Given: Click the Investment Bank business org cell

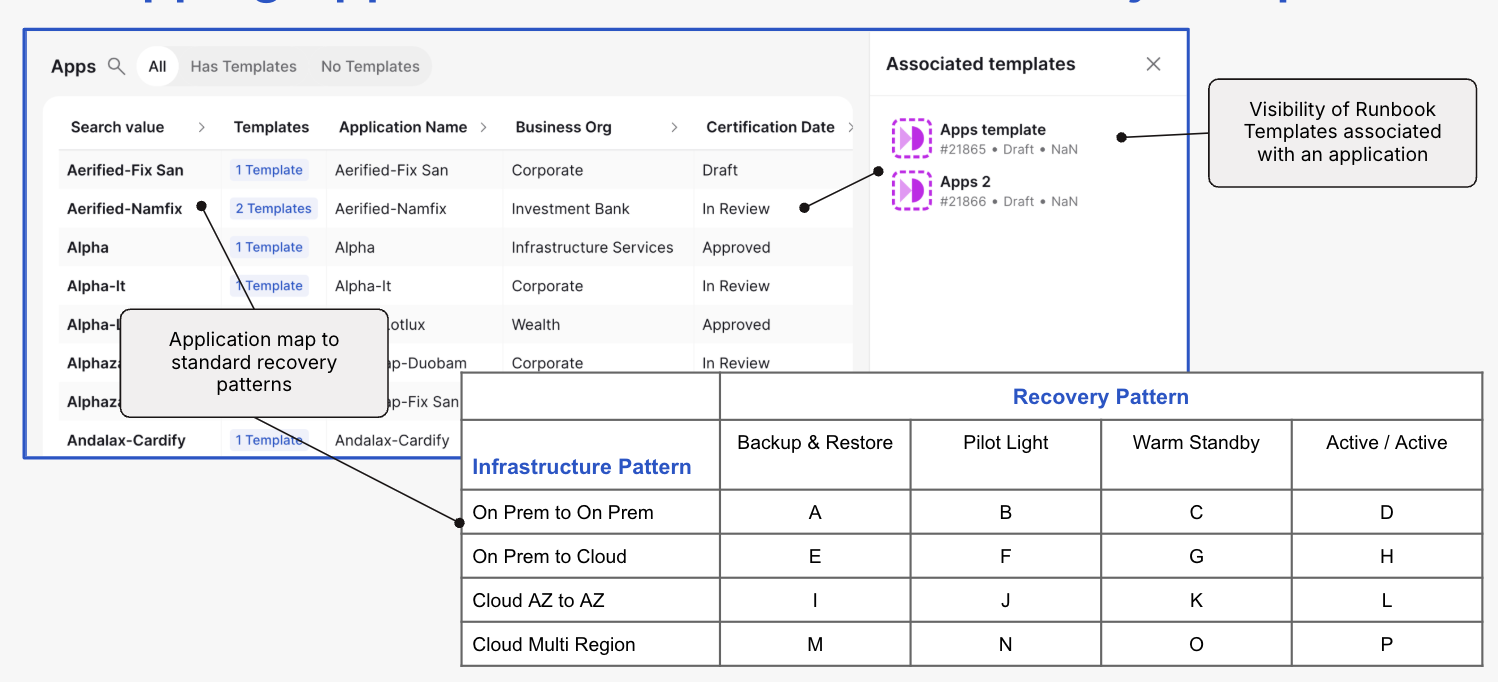Looking at the screenshot, I should [x=571, y=209].
